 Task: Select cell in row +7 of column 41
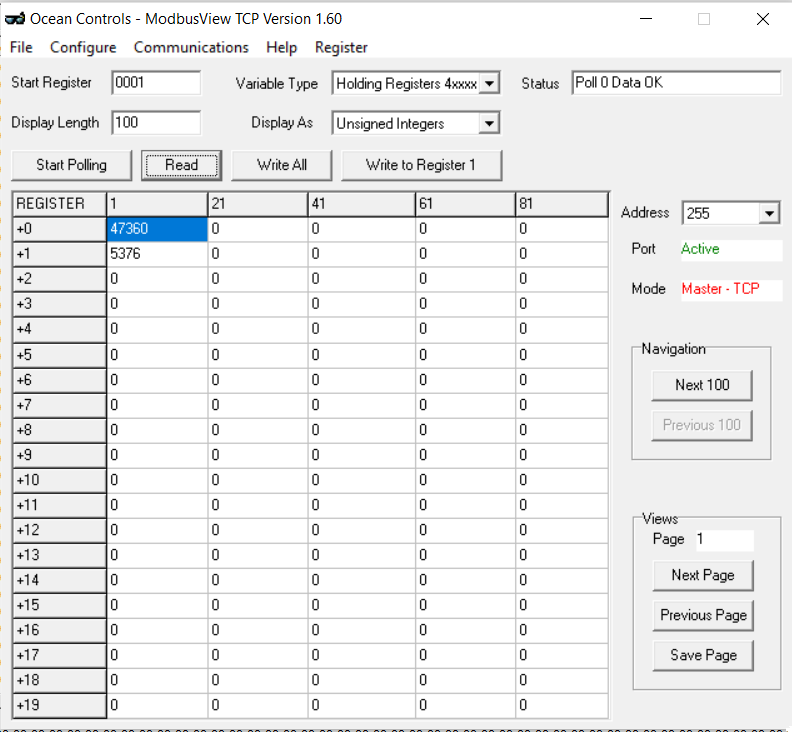tap(361, 405)
